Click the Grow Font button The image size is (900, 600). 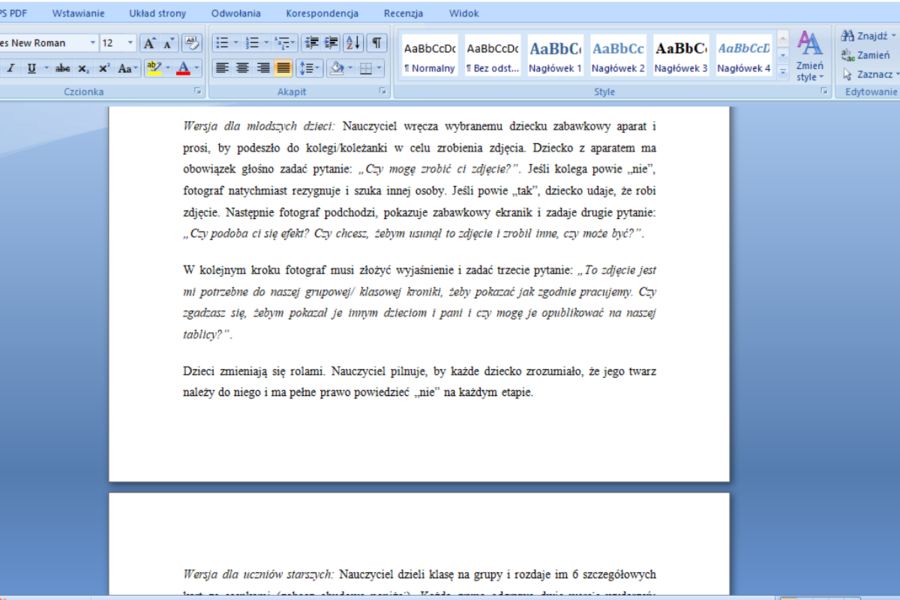149,43
